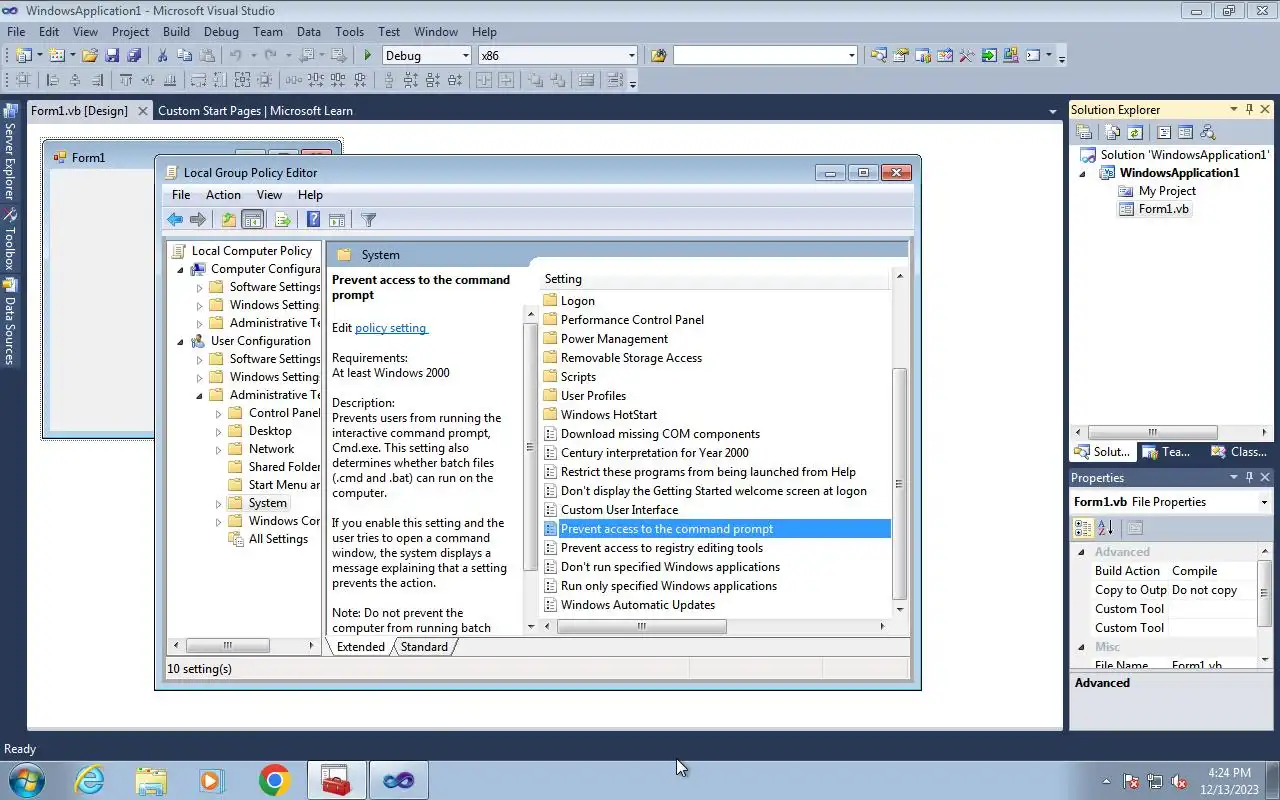
Task: Open File menu in Group Policy Editor
Action: tap(181, 195)
